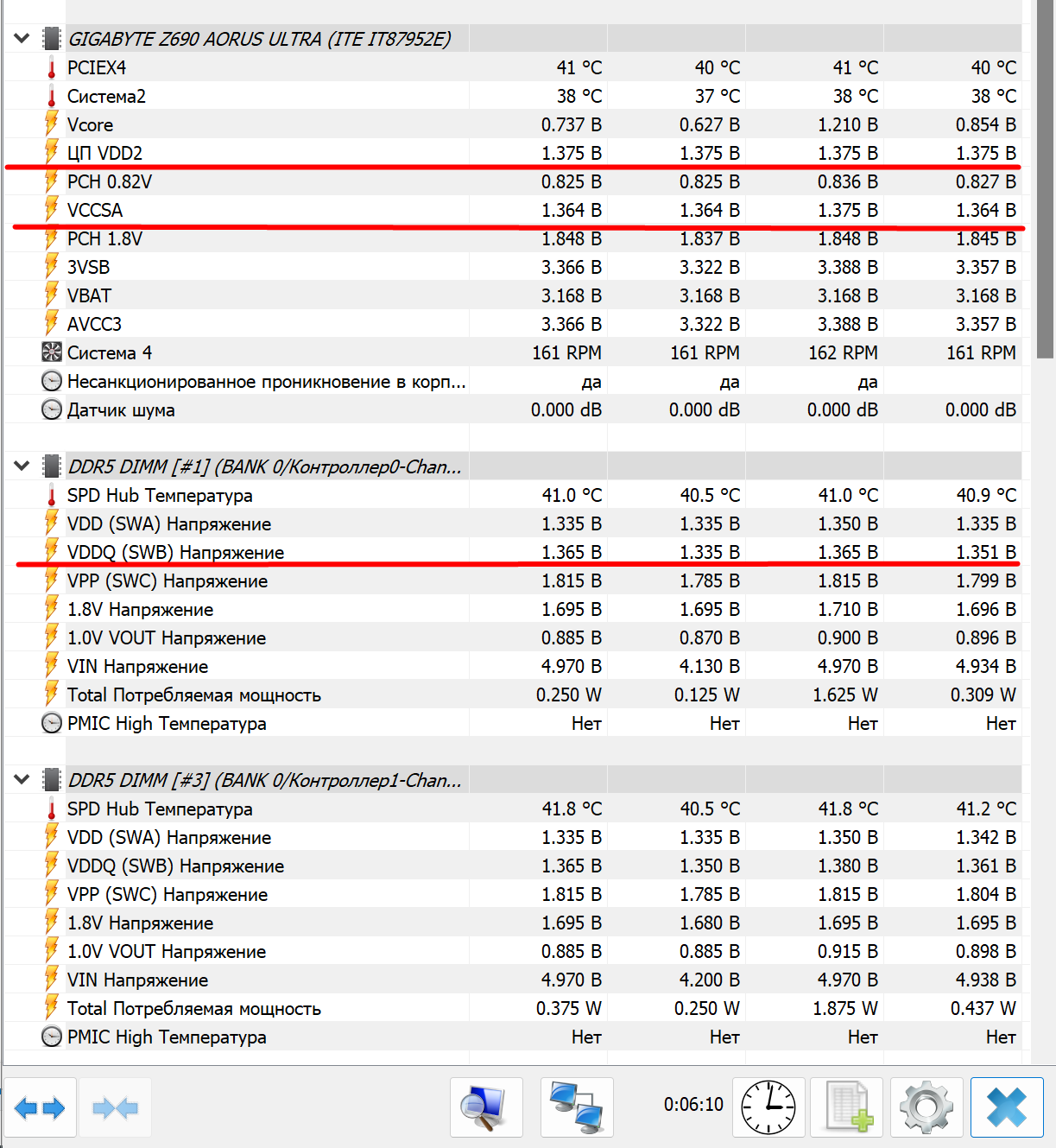Viewport: 1056px width, 1148px height.
Task: Click the PCH 1.8V average value 1.845 В
Action: point(986,238)
